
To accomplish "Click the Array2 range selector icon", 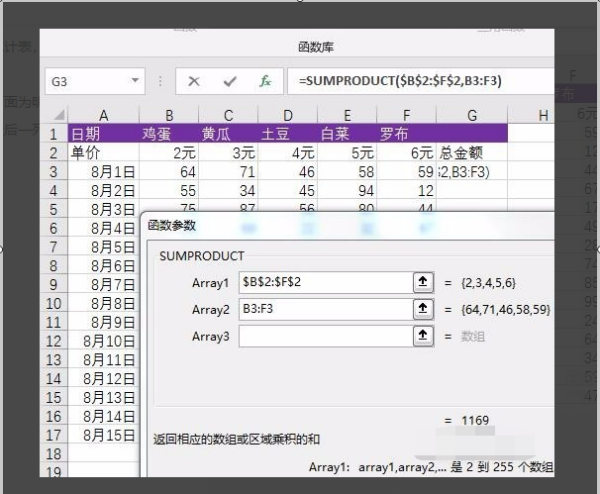I will pos(424,310).
